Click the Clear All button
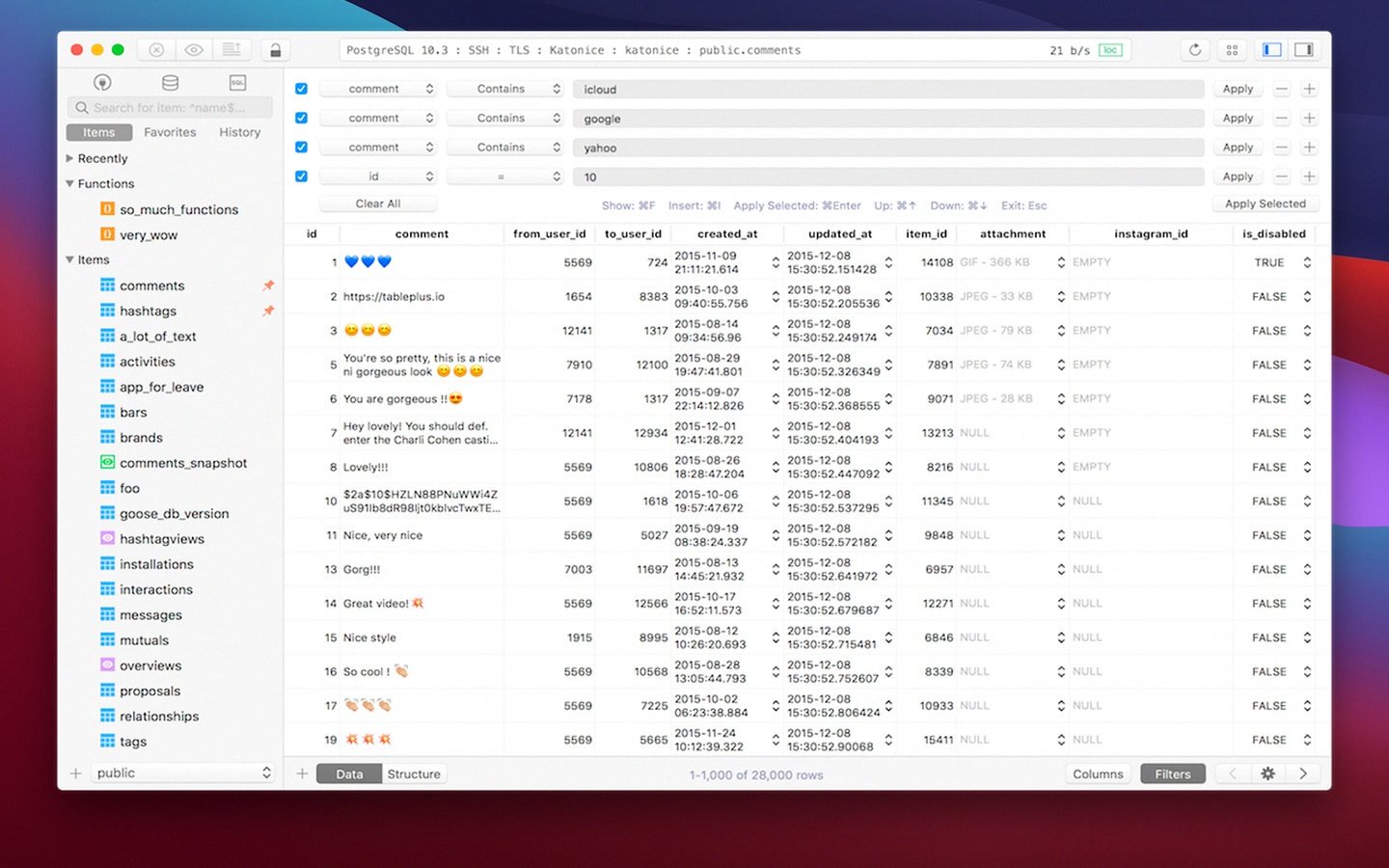The width and height of the screenshot is (1389, 868). pos(377,204)
